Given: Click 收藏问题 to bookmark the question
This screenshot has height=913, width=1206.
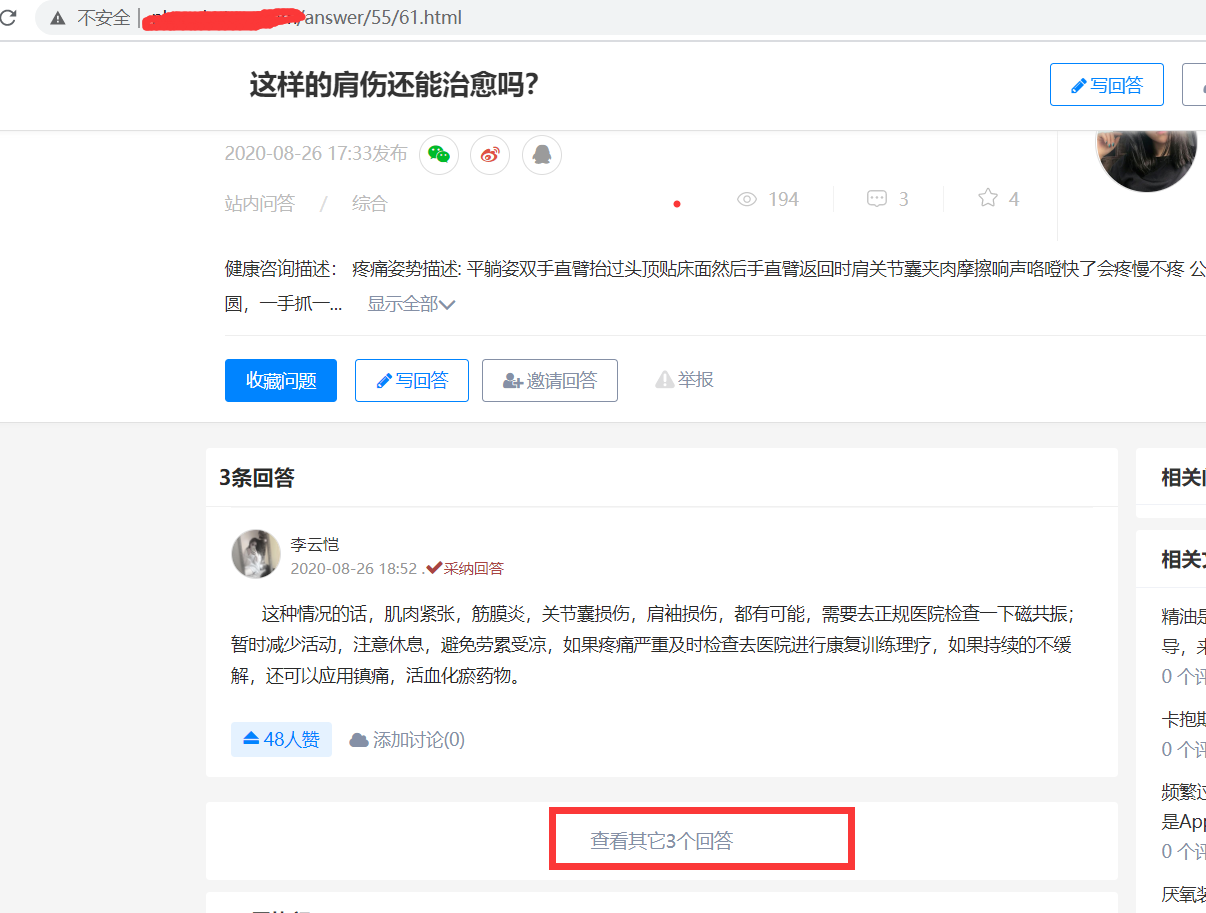Looking at the screenshot, I should [281, 381].
